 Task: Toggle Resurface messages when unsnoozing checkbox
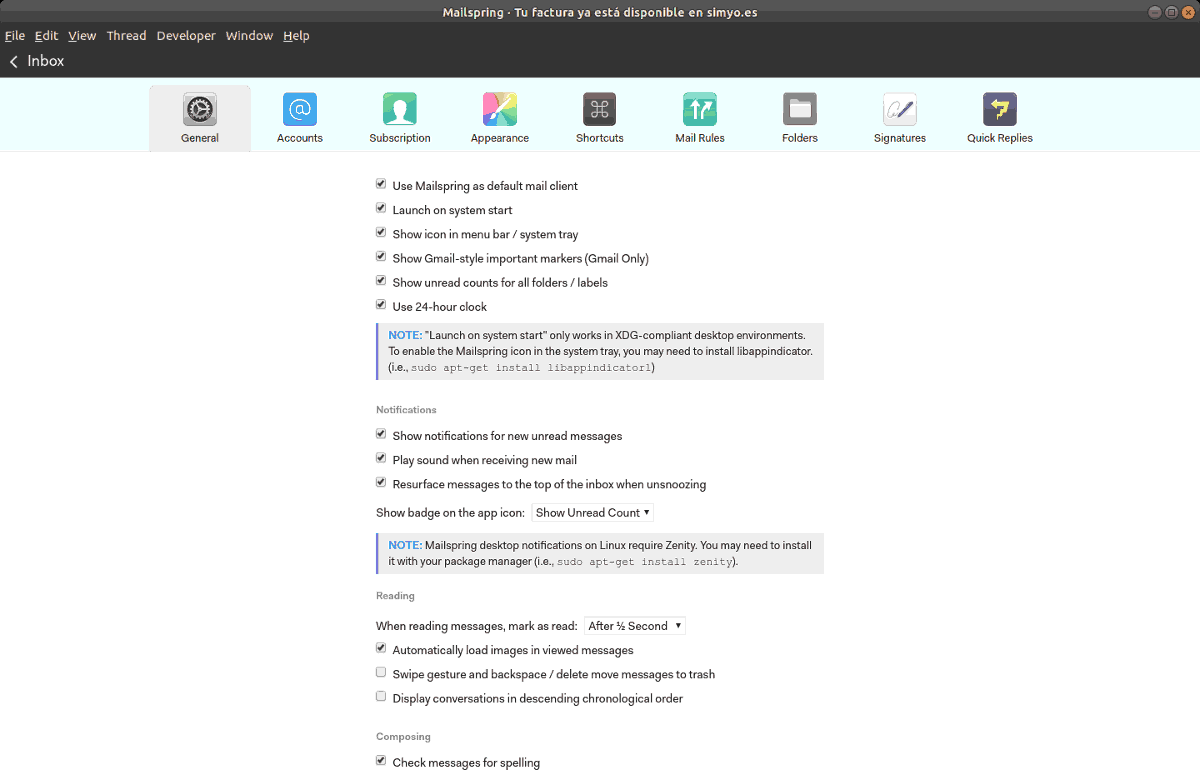point(381,482)
